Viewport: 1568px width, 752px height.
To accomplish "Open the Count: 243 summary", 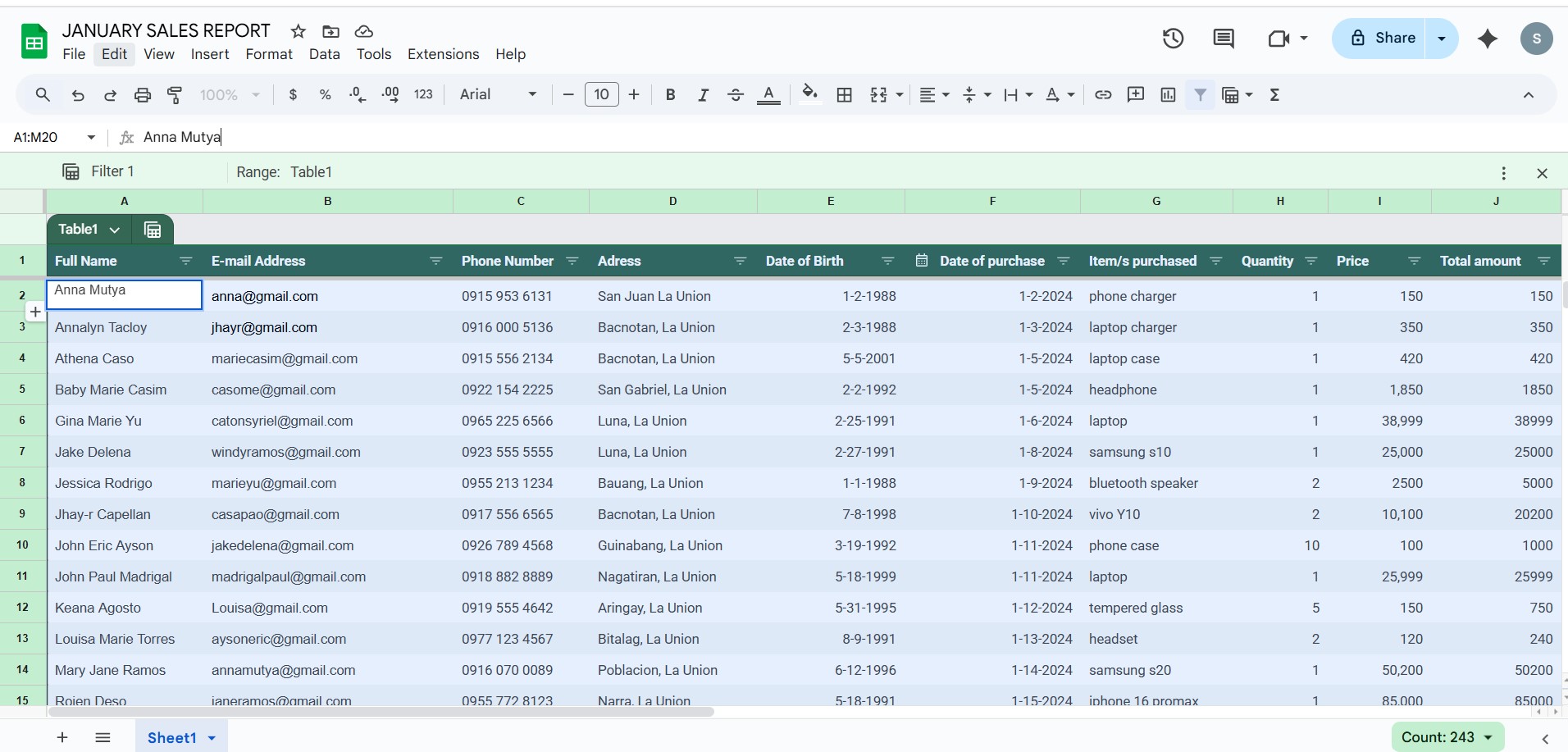I will point(1448,737).
